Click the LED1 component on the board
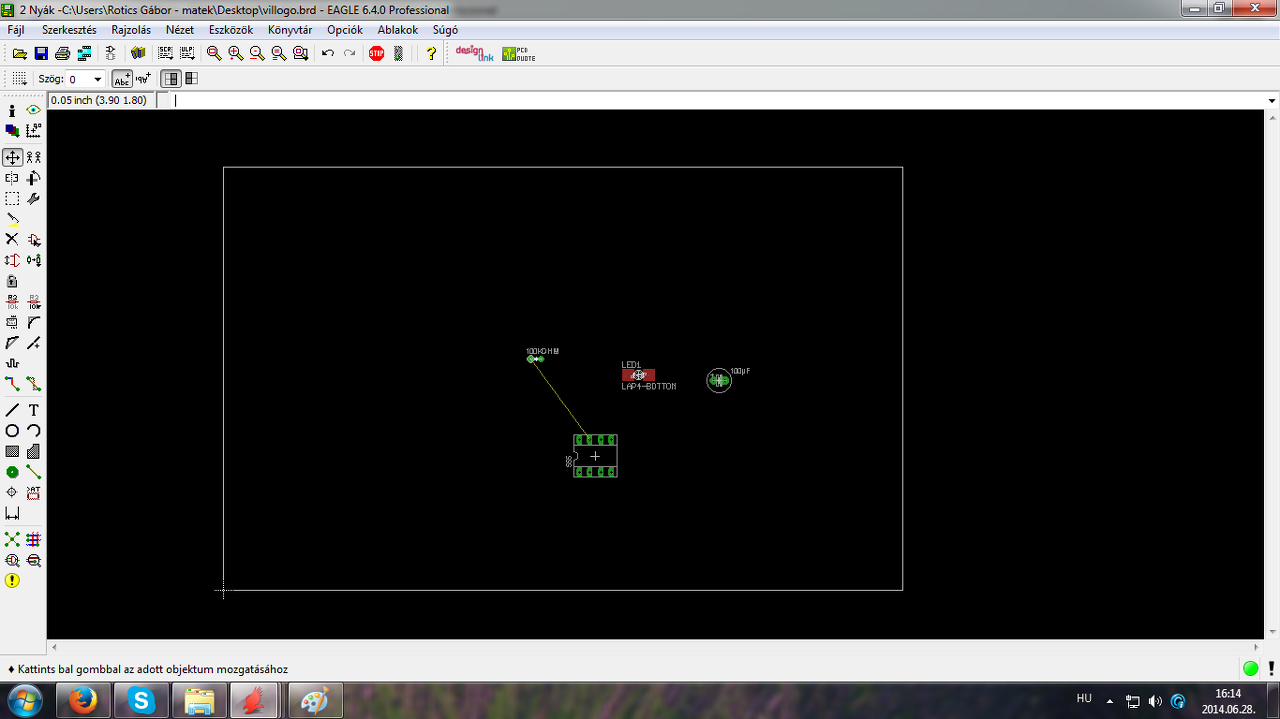This screenshot has height=719, width=1280. 638,375
